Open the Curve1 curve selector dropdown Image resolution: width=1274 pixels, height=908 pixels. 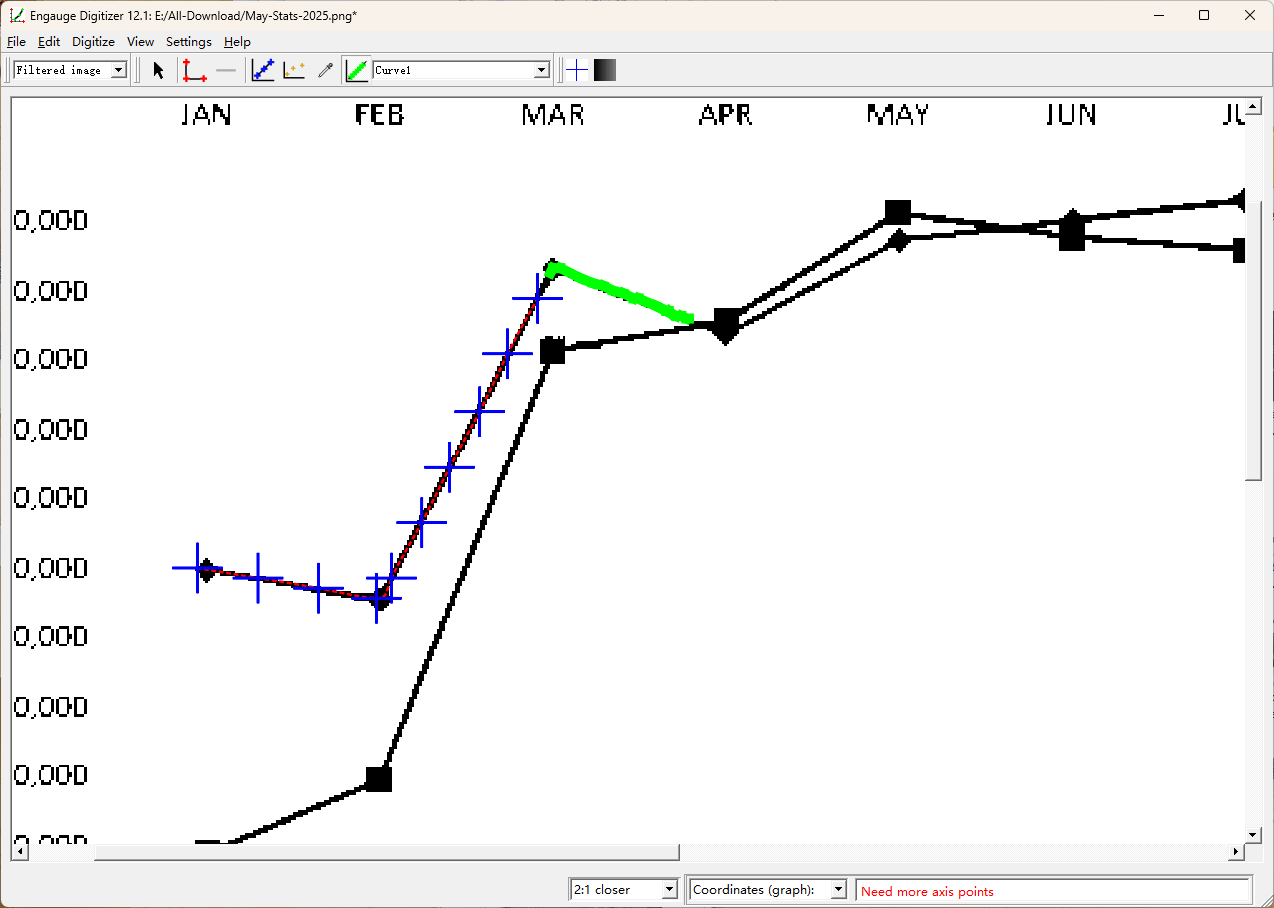click(541, 69)
